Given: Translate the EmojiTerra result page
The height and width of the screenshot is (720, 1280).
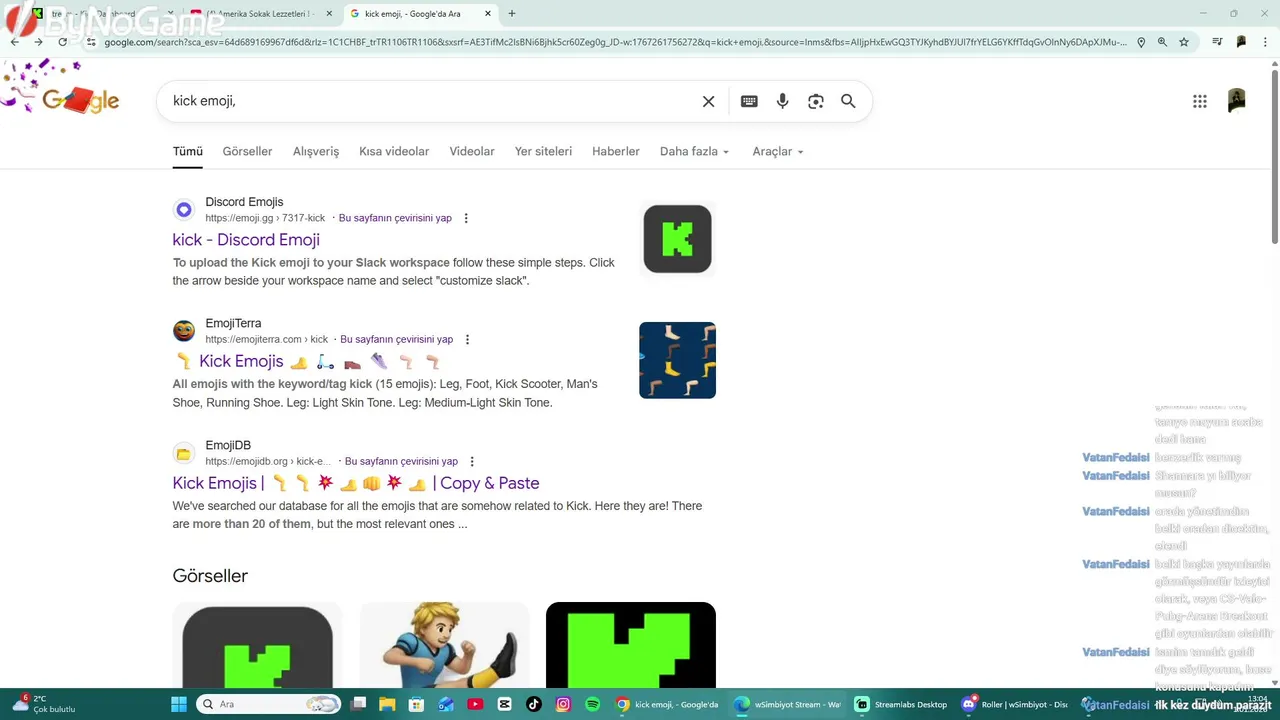Looking at the screenshot, I should pyautogui.click(x=396, y=339).
